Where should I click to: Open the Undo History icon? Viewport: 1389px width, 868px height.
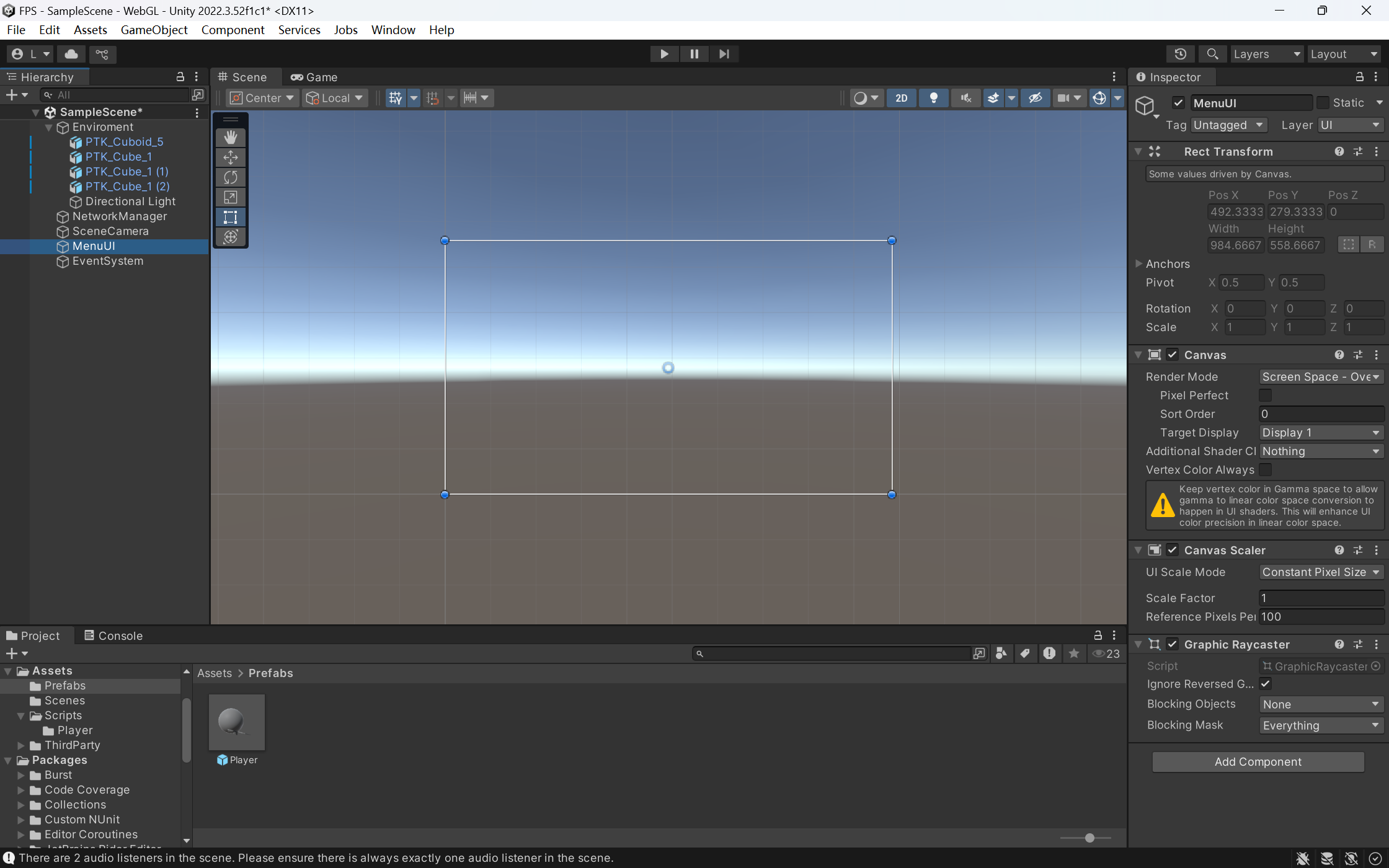(1180, 54)
